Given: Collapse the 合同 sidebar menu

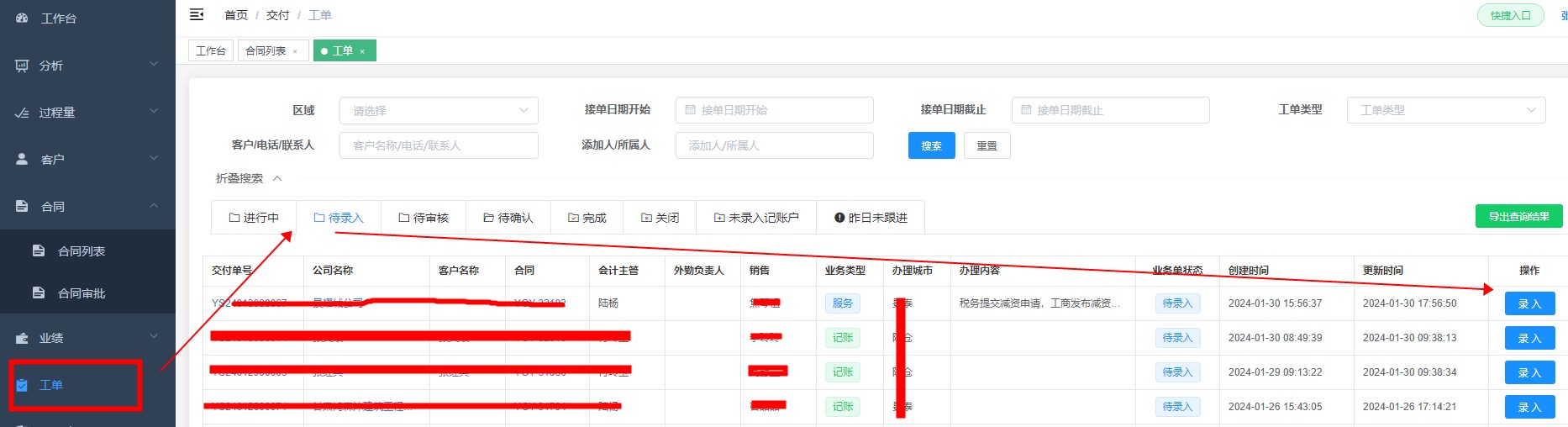Looking at the screenshot, I should click(x=154, y=206).
